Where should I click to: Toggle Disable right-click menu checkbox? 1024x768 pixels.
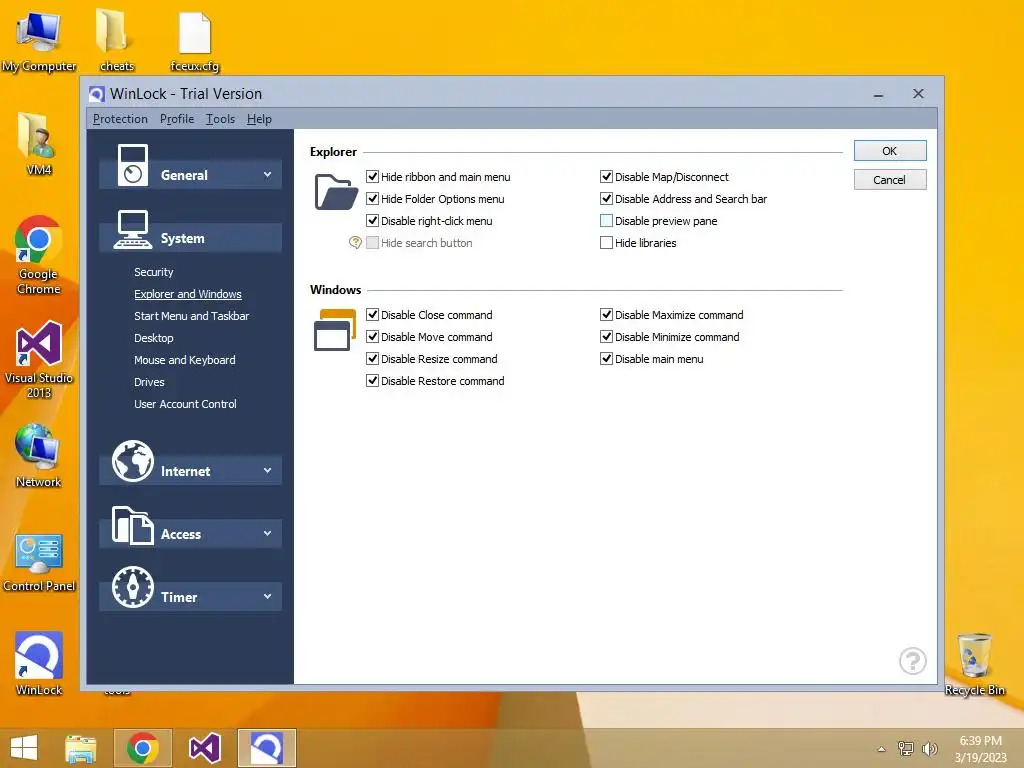tap(373, 221)
